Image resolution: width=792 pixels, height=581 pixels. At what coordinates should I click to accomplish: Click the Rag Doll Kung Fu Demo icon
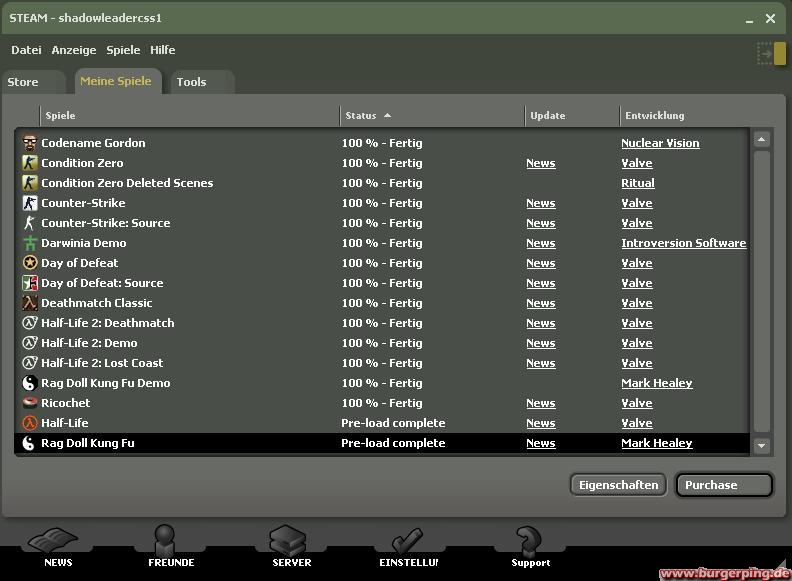coord(30,383)
